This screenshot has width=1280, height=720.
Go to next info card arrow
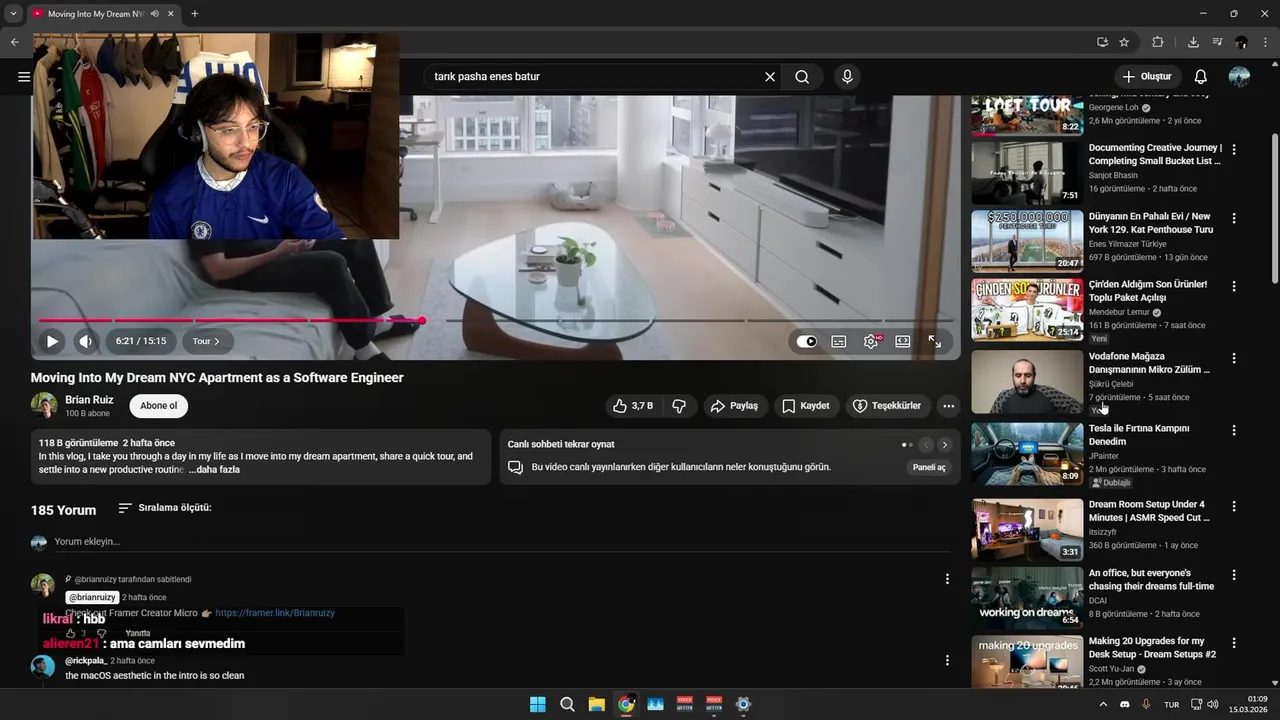click(944, 445)
